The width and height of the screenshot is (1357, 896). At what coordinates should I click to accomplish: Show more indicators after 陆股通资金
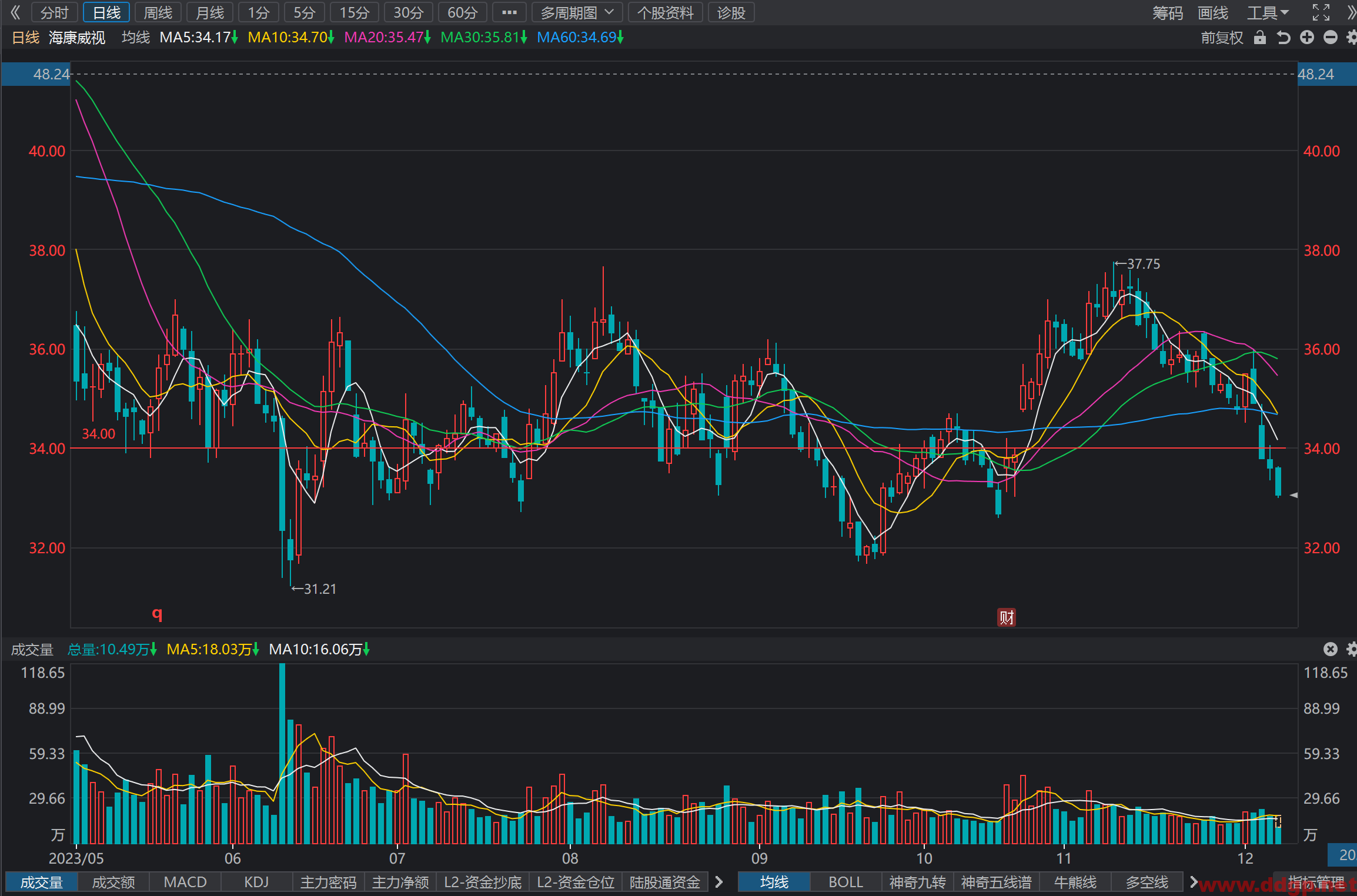click(718, 882)
